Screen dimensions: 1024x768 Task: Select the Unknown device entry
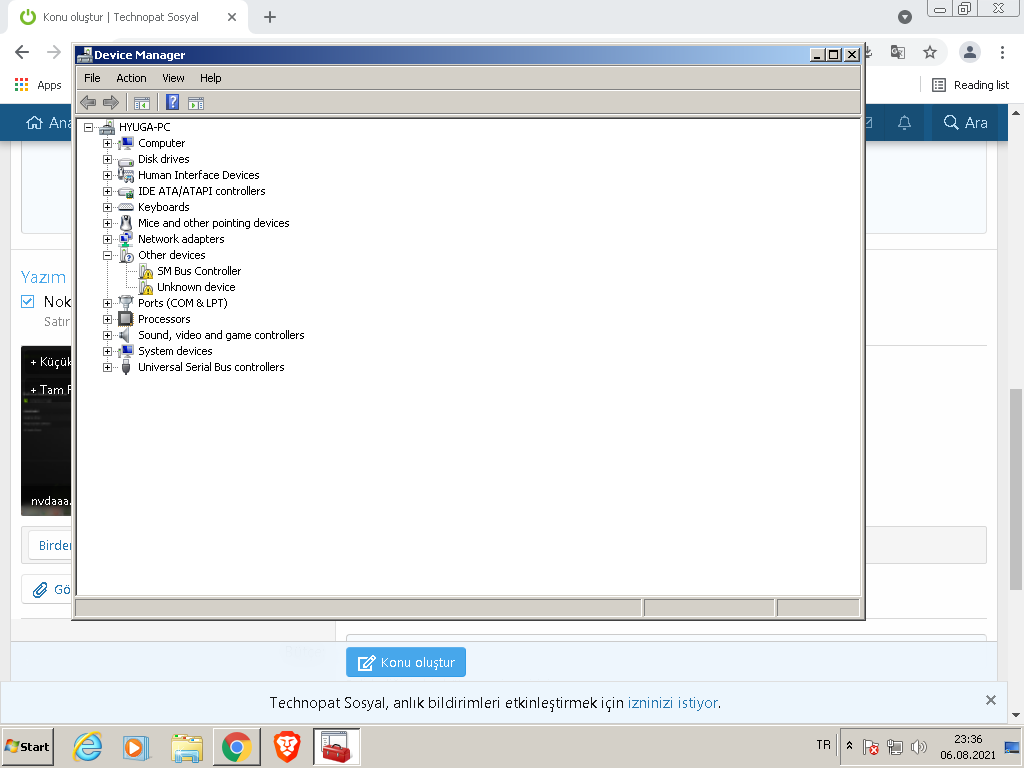pos(196,287)
